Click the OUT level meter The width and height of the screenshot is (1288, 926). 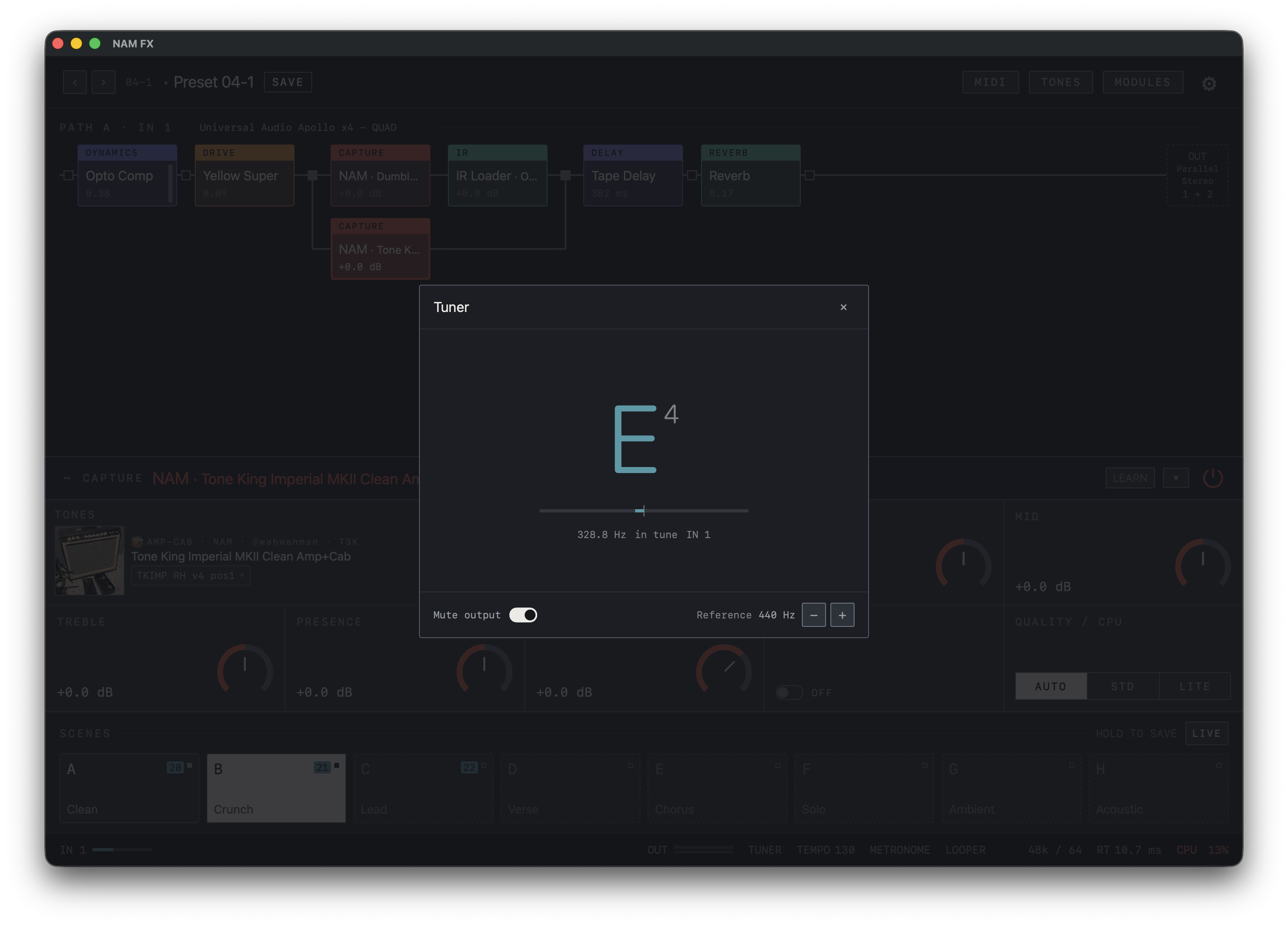(x=703, y=850)
